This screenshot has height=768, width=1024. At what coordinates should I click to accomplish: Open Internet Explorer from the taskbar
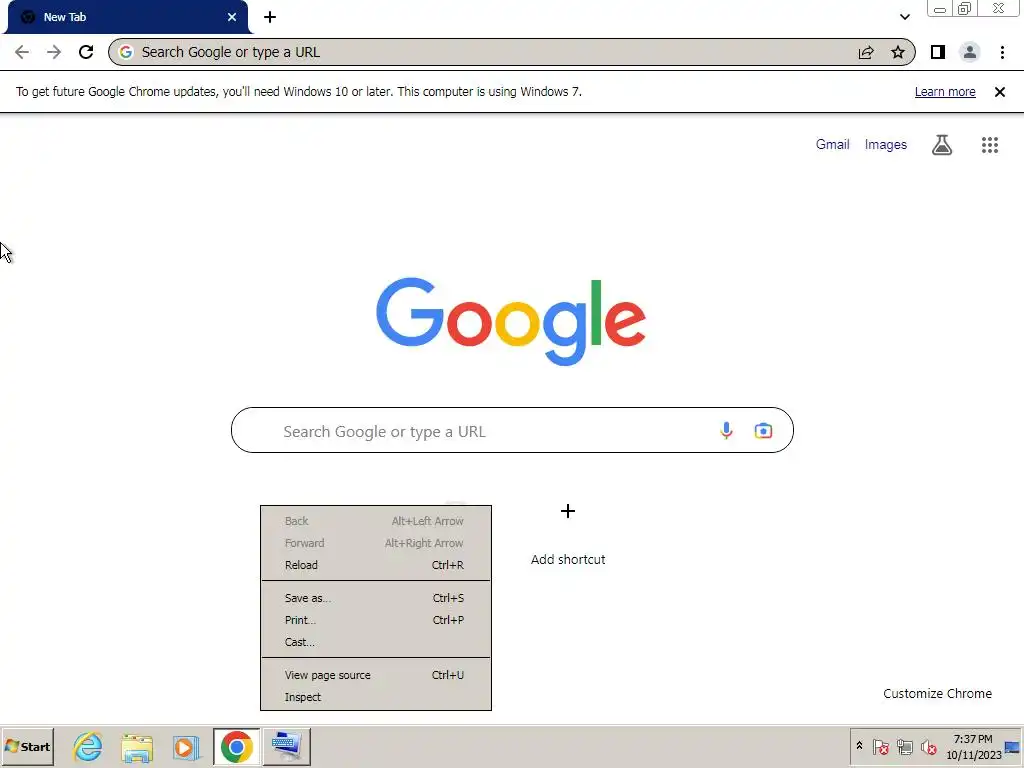tap(88, 746)
